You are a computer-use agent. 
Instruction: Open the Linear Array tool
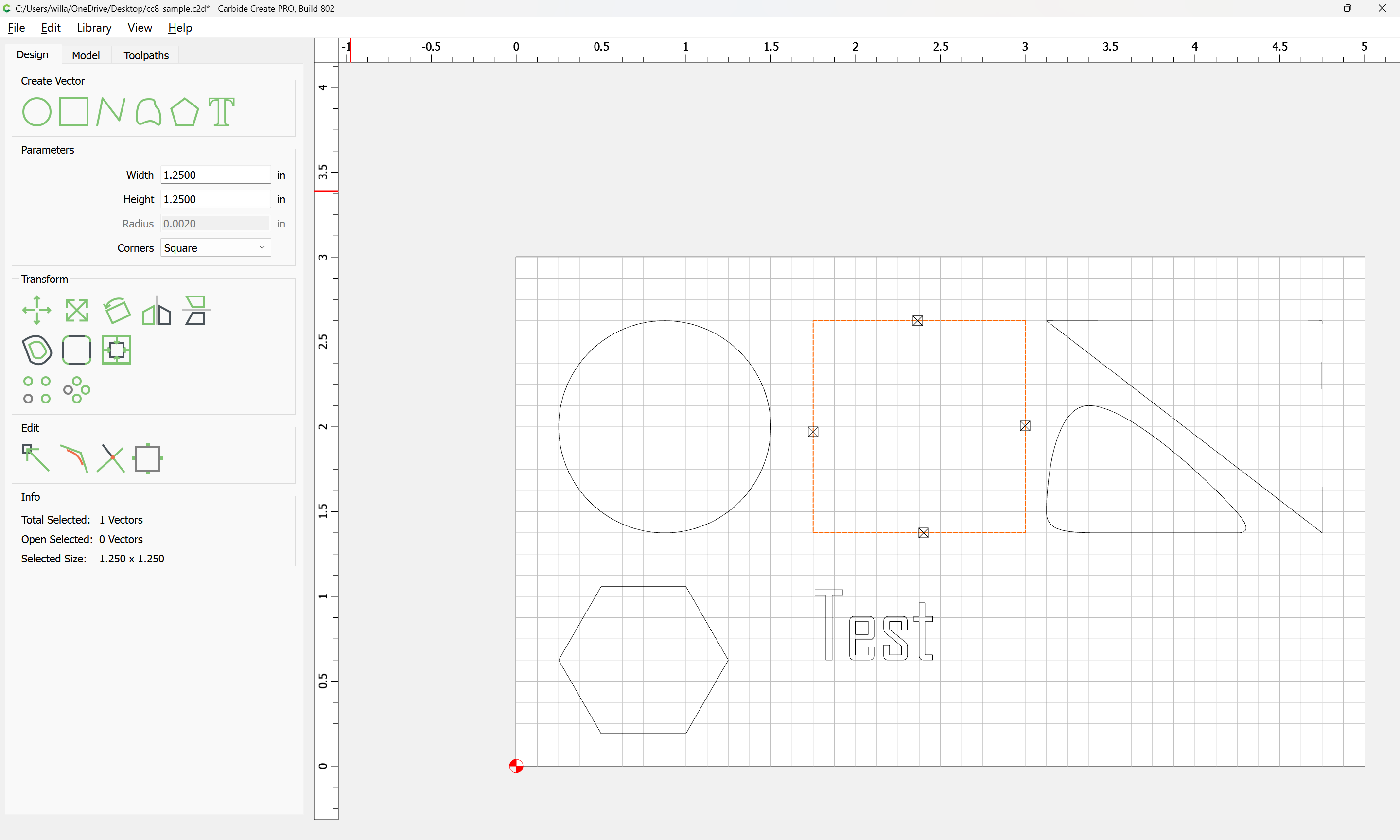(x=37, y=390)
